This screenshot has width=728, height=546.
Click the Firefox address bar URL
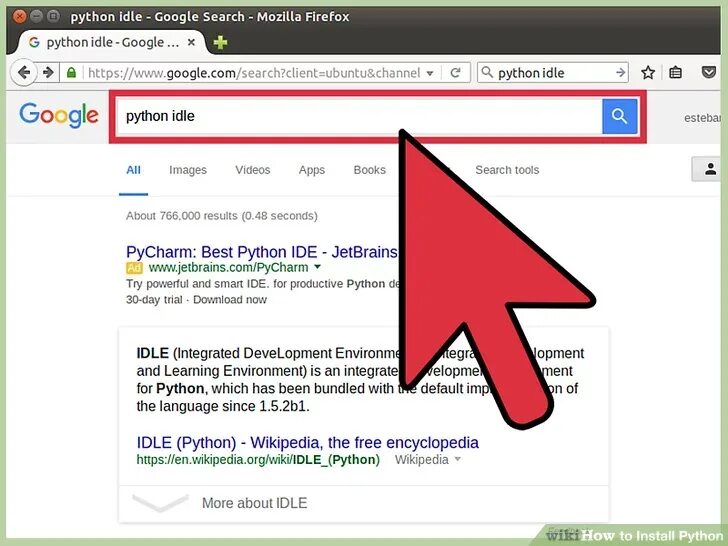(254, 73)
